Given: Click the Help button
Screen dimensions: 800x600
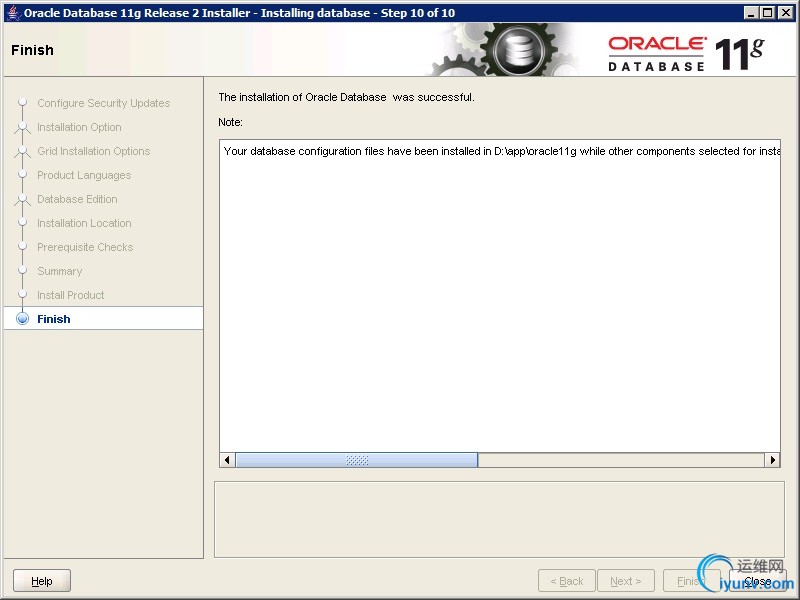Looking at the screenshot, I should (42, 581).
